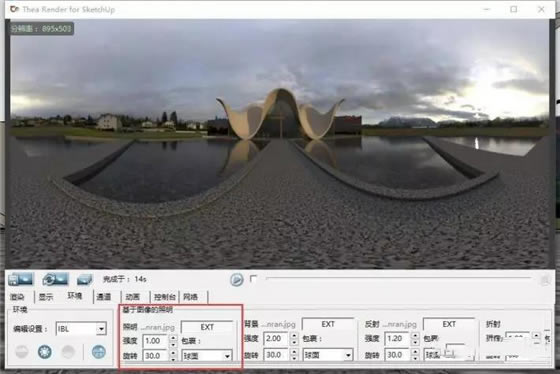Switch to the 显示 tab
560x374 pixels.
click(46, 297)
